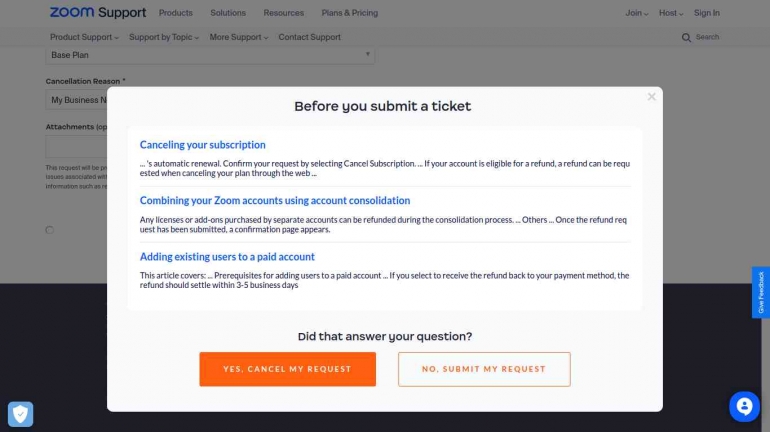Open the Host dropdown
Image resolution: width=770 pixels, height=432 pixels.
pyautogui.click(x=671, y=13)
